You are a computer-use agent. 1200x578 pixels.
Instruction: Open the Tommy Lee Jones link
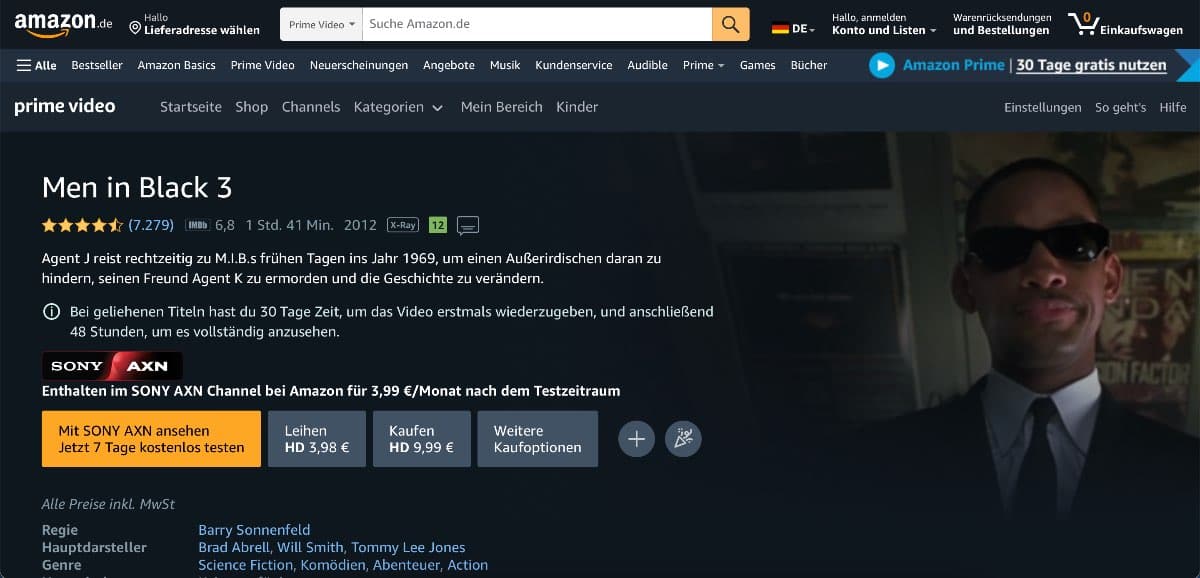pos(408,547)
